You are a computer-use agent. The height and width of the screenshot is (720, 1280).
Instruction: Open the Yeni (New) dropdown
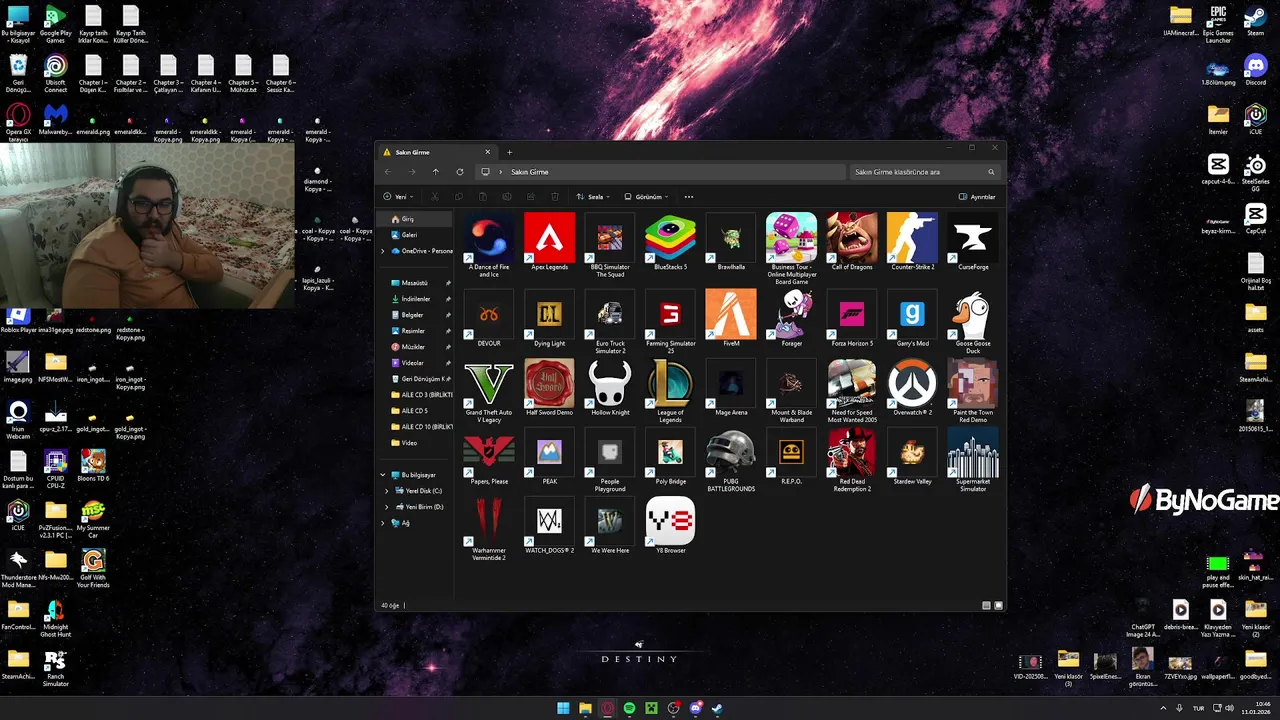(399, 197)
